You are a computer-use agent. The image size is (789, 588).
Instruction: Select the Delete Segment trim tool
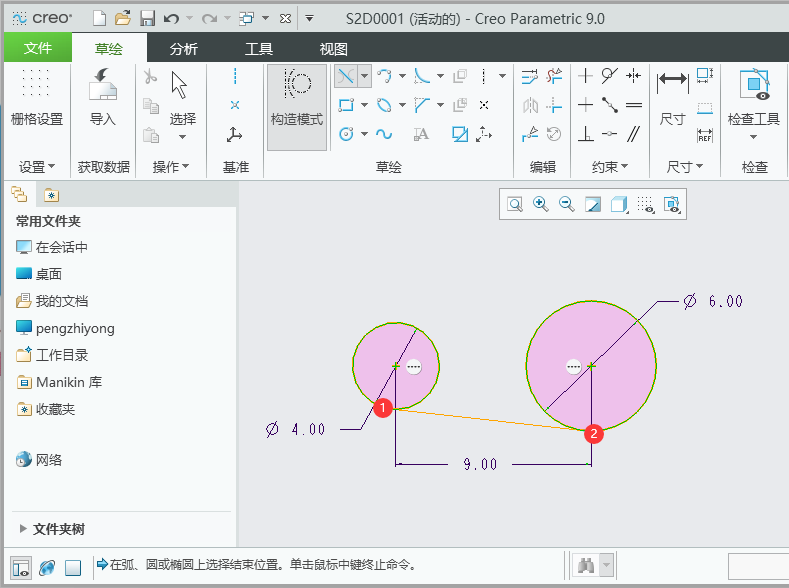coord(554,76)
